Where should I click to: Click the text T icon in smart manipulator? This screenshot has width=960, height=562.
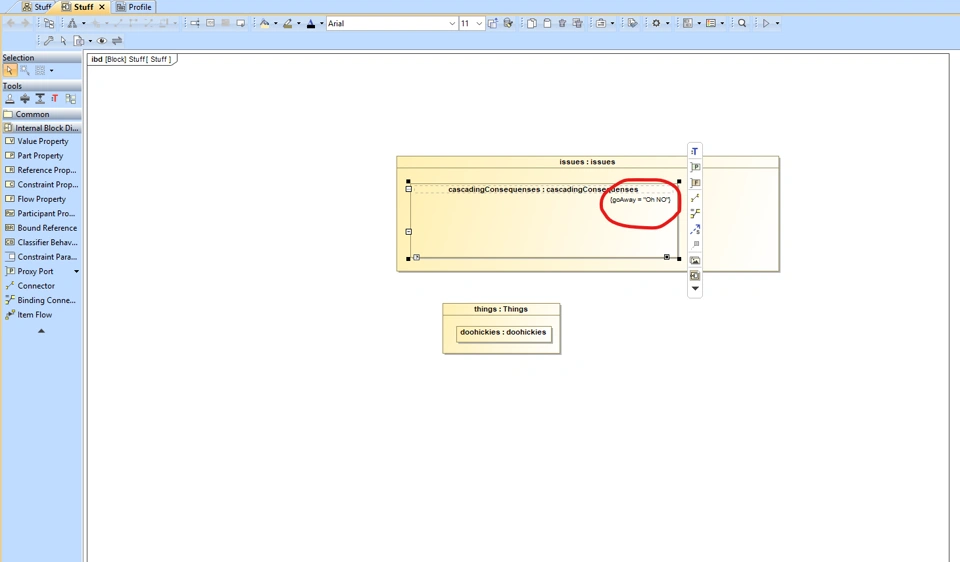695,151
